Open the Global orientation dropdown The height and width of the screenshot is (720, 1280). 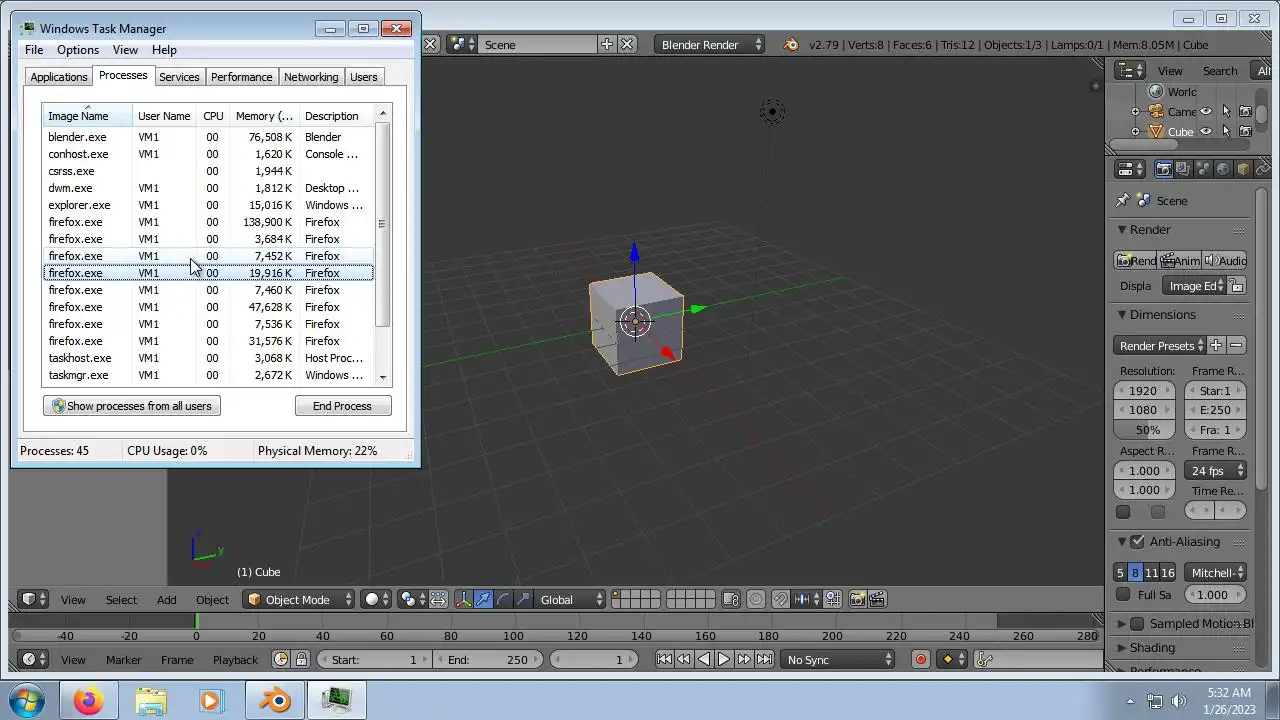[x=570, y=599]
